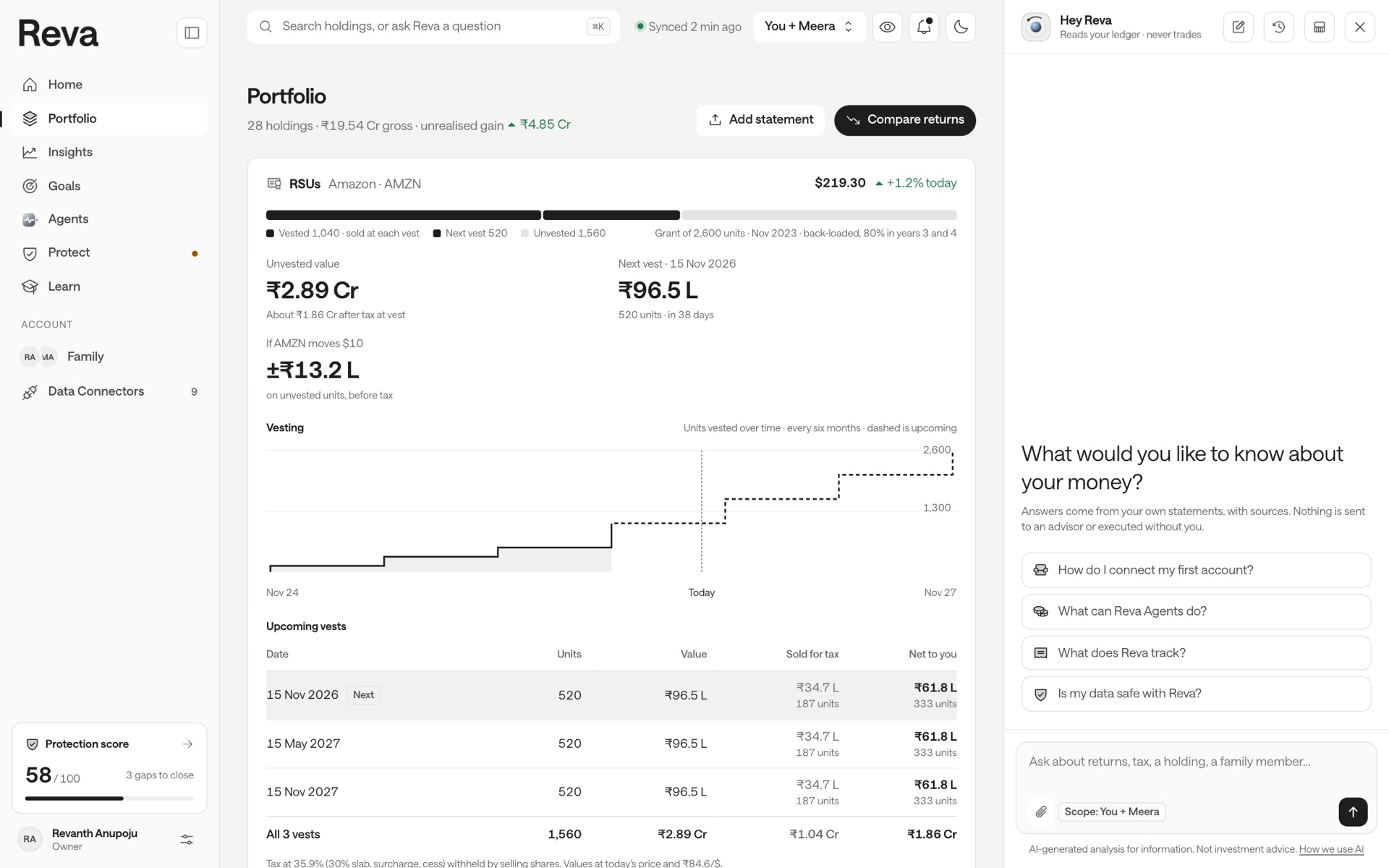Click the Learn graduation cap icon

click(30, 286)
